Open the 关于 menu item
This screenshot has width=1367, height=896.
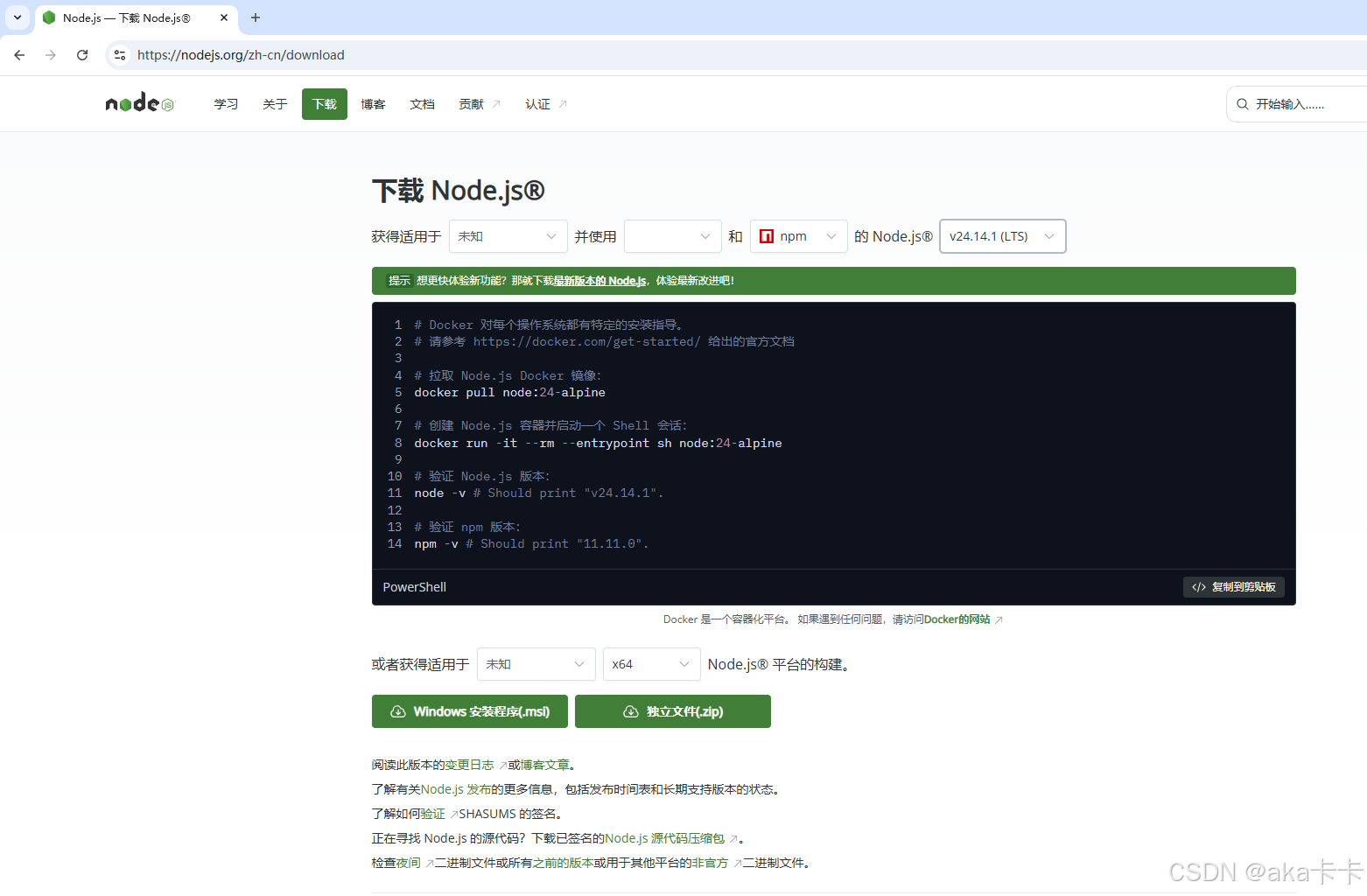point(275,104)
